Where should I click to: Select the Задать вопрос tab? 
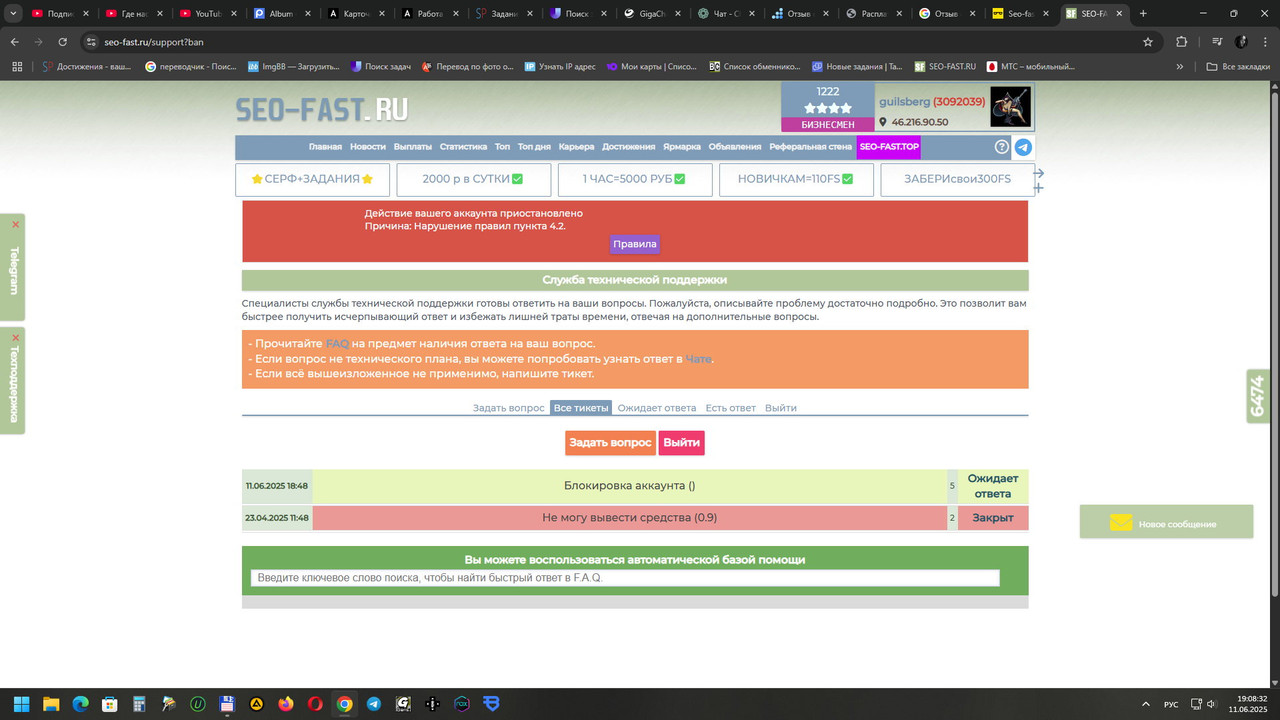point(509,408)
